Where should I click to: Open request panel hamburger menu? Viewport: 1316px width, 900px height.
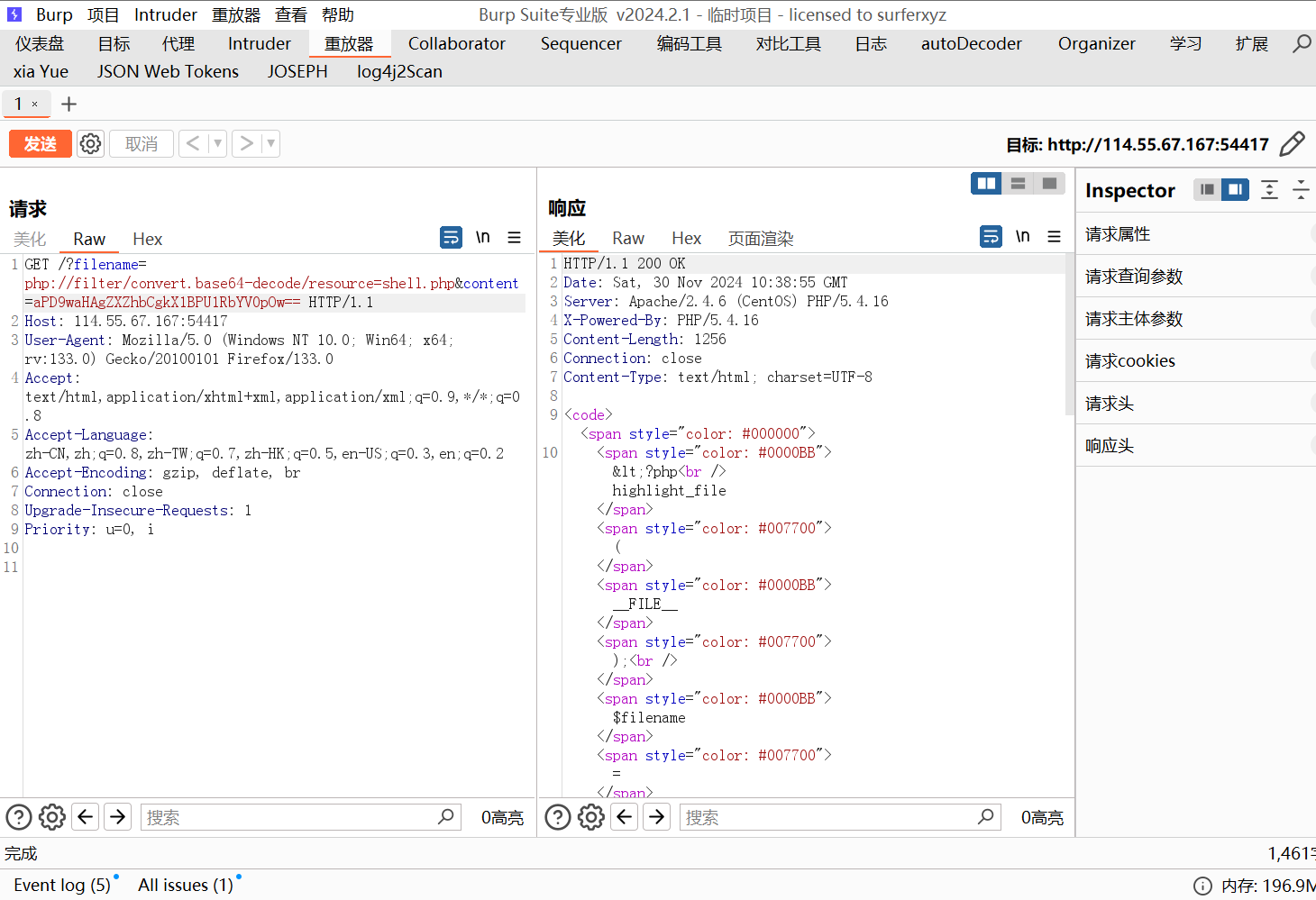(x=515, y=237)
